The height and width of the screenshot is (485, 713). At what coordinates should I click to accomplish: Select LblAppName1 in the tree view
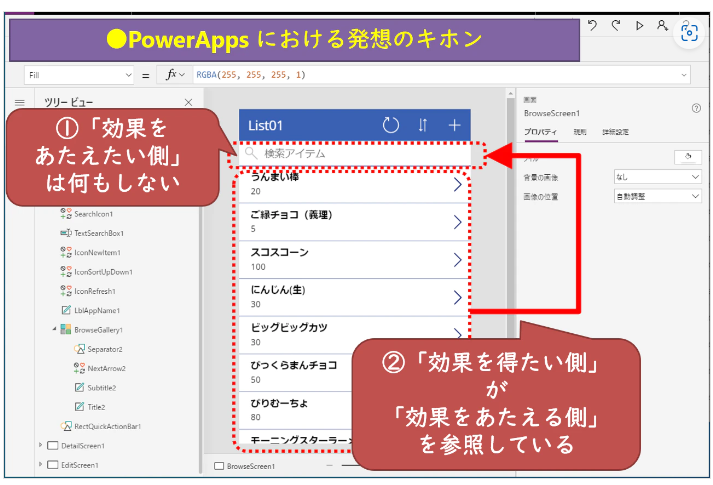(x=97, y=310)
